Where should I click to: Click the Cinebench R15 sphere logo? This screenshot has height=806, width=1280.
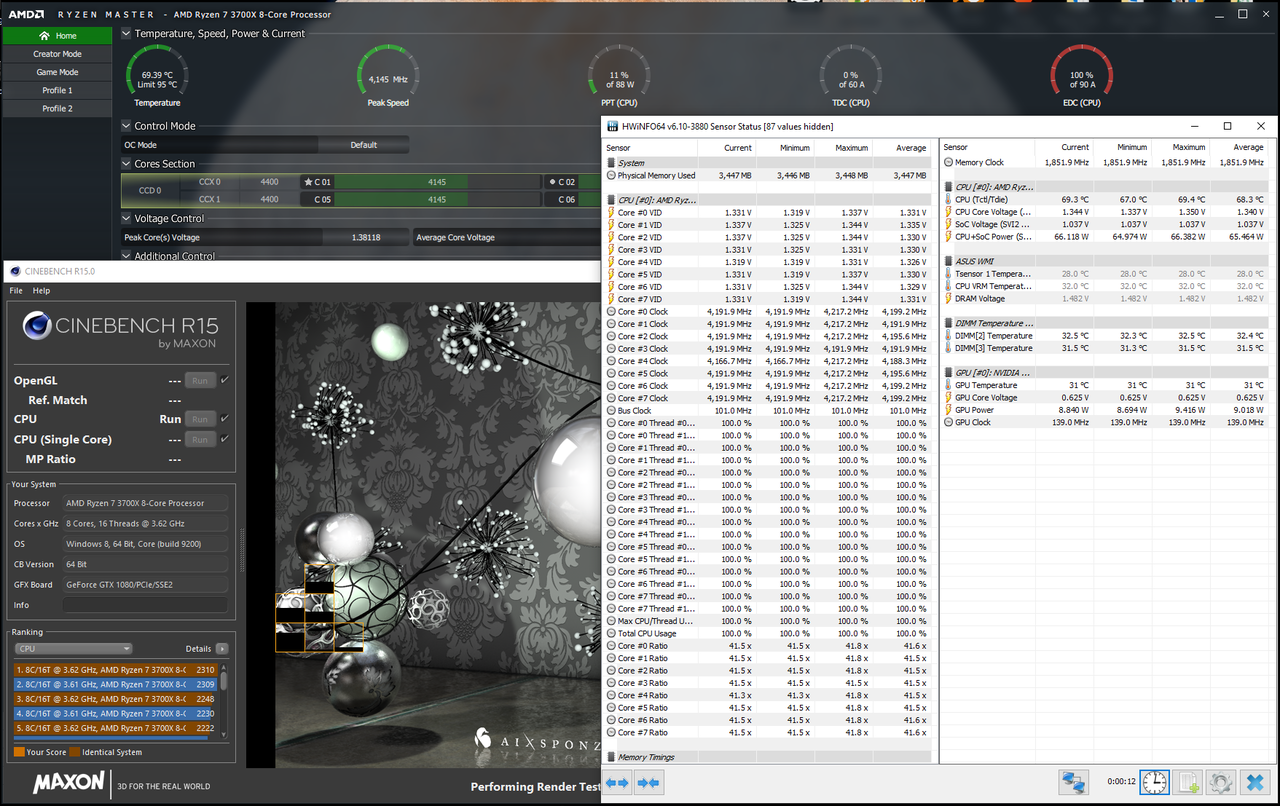[36, 327]
